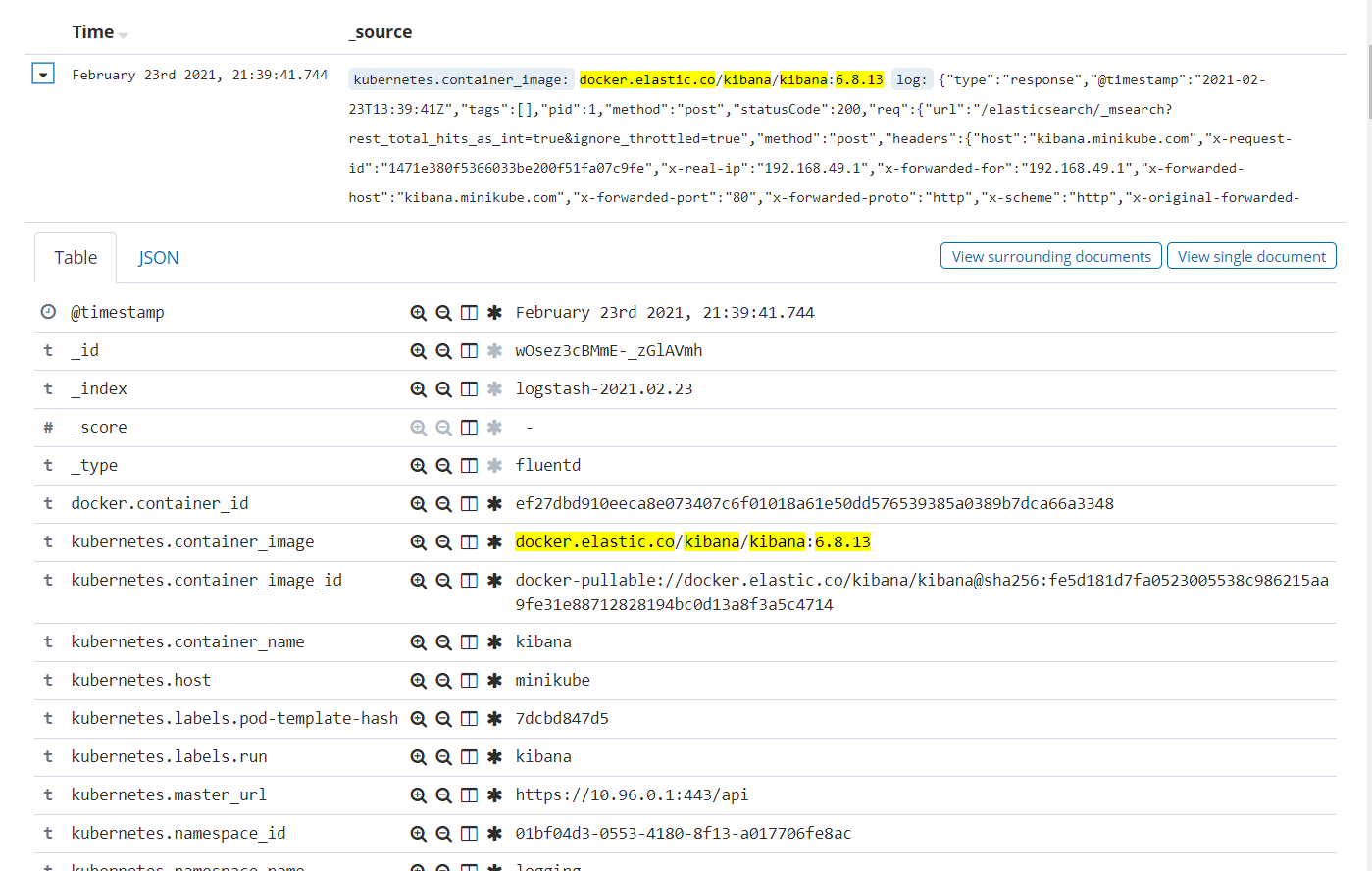The image size is (1372, 871).
Task: Filter out value on kubernetes.host row
Action: [x=444, y=681]
